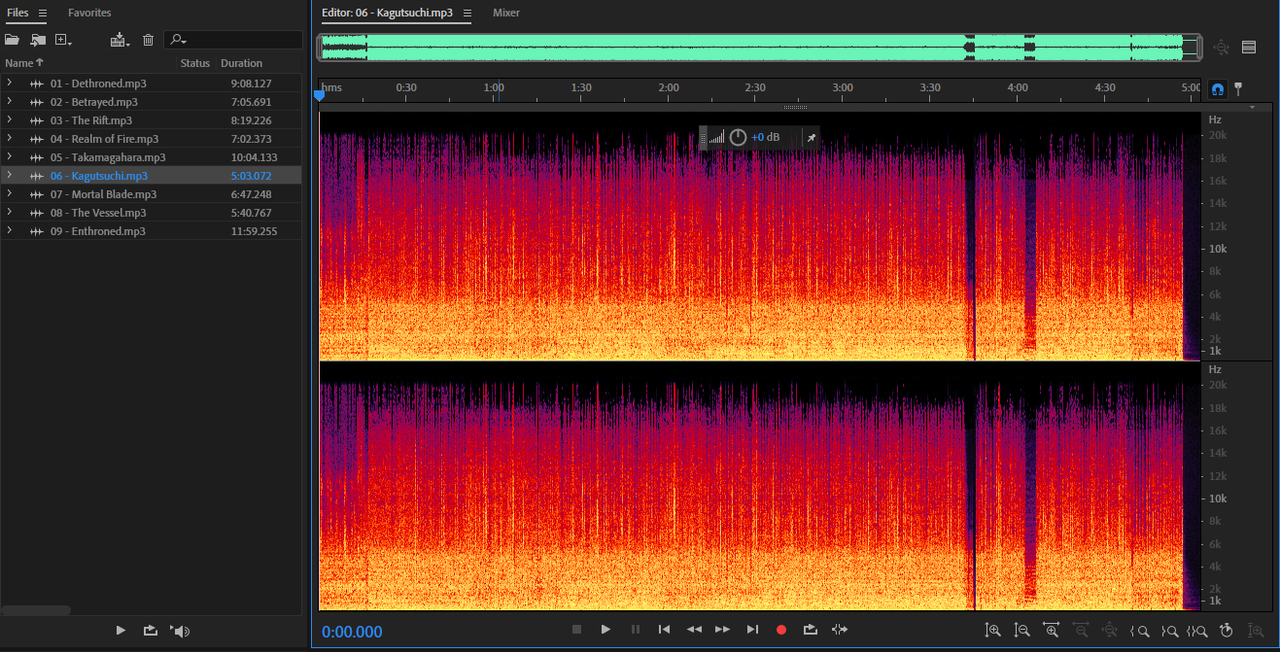The image size is (1280, 652).
Task: Click the Import File icon
Action: (38, 40)
